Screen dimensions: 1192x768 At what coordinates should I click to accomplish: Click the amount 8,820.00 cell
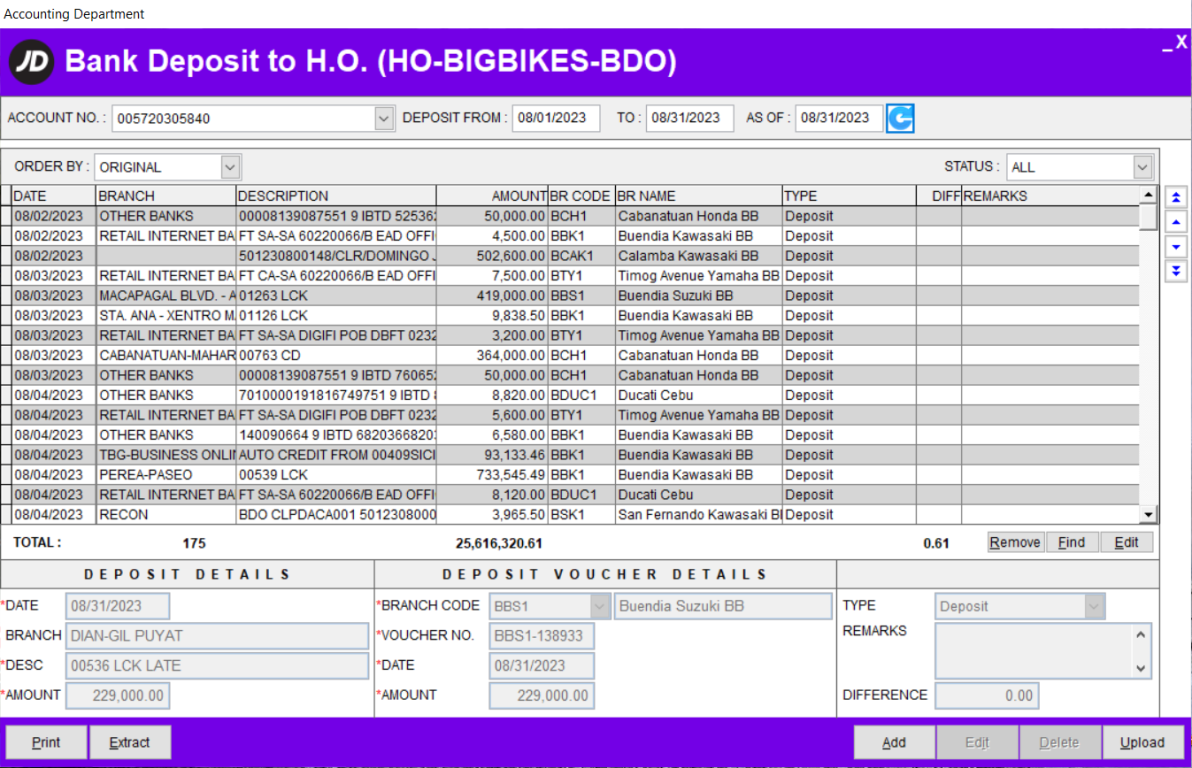[492, 395]
